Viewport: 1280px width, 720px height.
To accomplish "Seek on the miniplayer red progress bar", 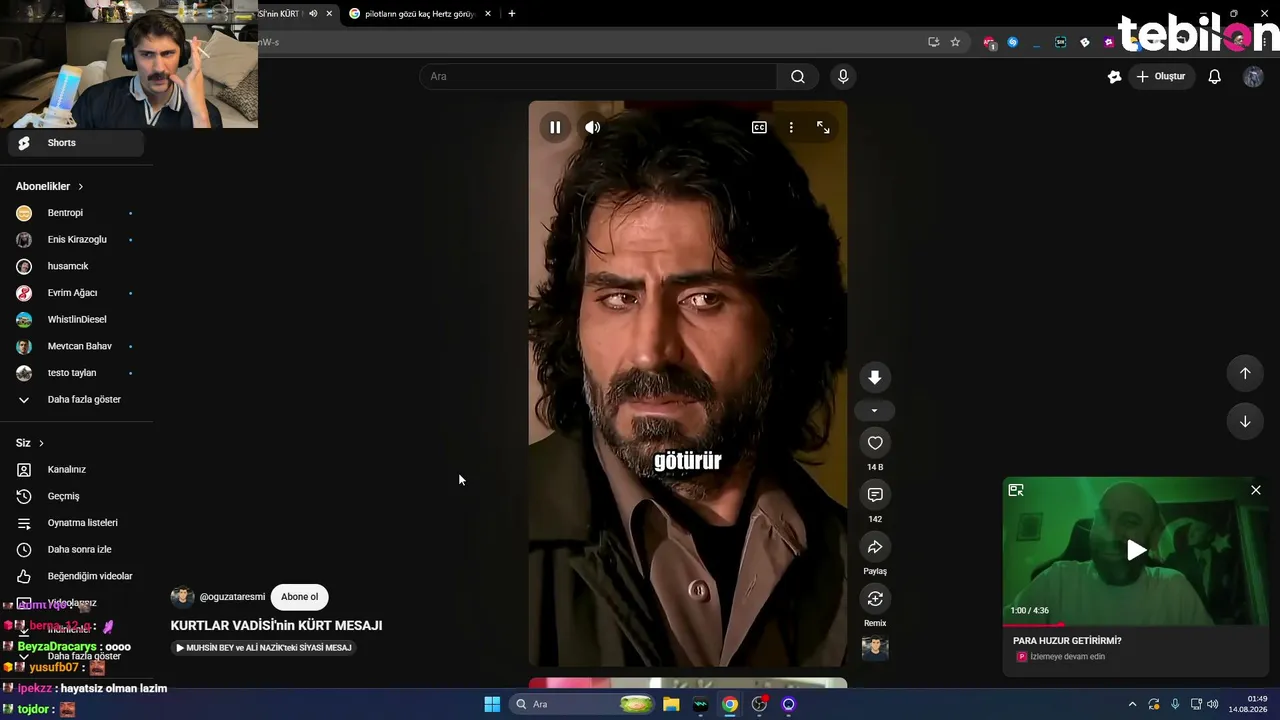I will pyautogui.click(x=1136, y=625).
